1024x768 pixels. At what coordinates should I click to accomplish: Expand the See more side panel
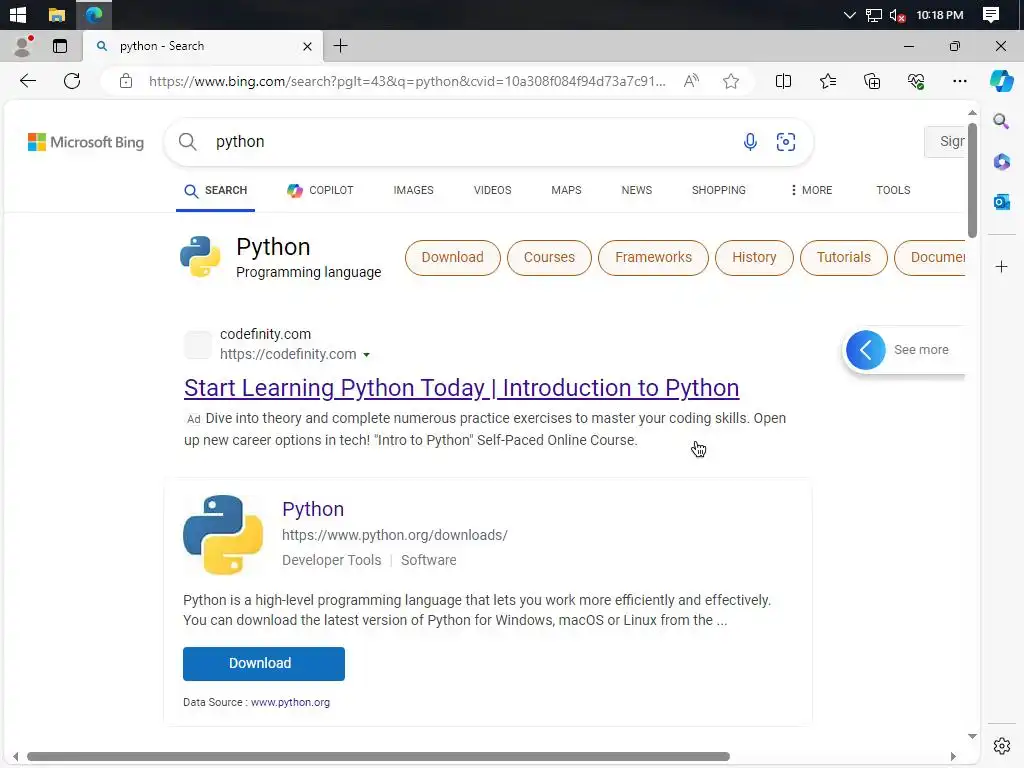coord(904,349)
